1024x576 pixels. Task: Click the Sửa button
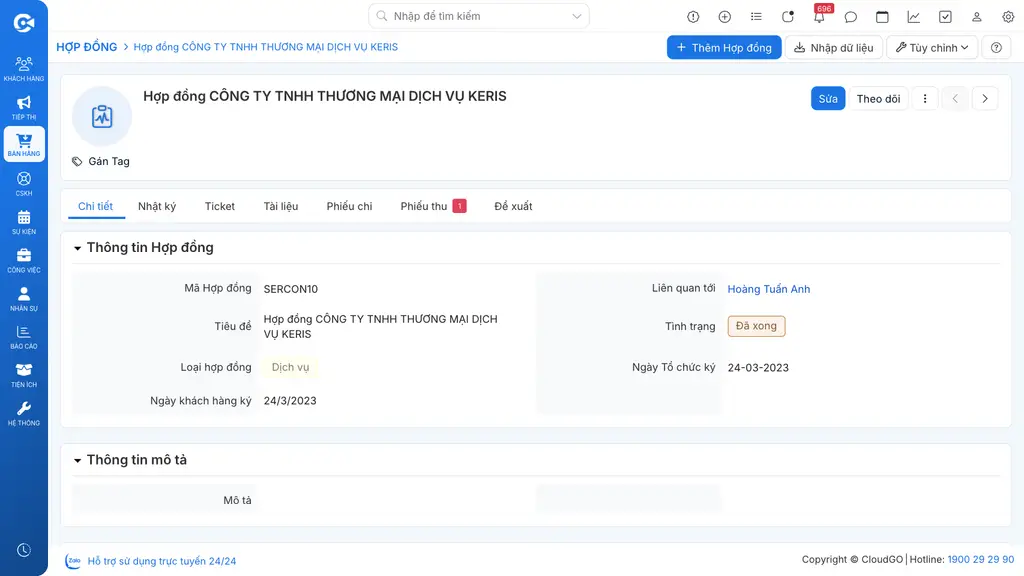pos(827,99)
